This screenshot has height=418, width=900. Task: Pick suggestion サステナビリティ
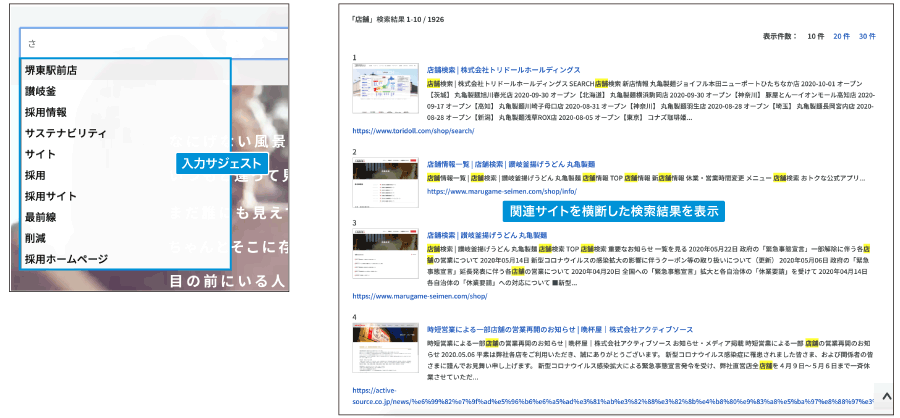coord(125,133)
